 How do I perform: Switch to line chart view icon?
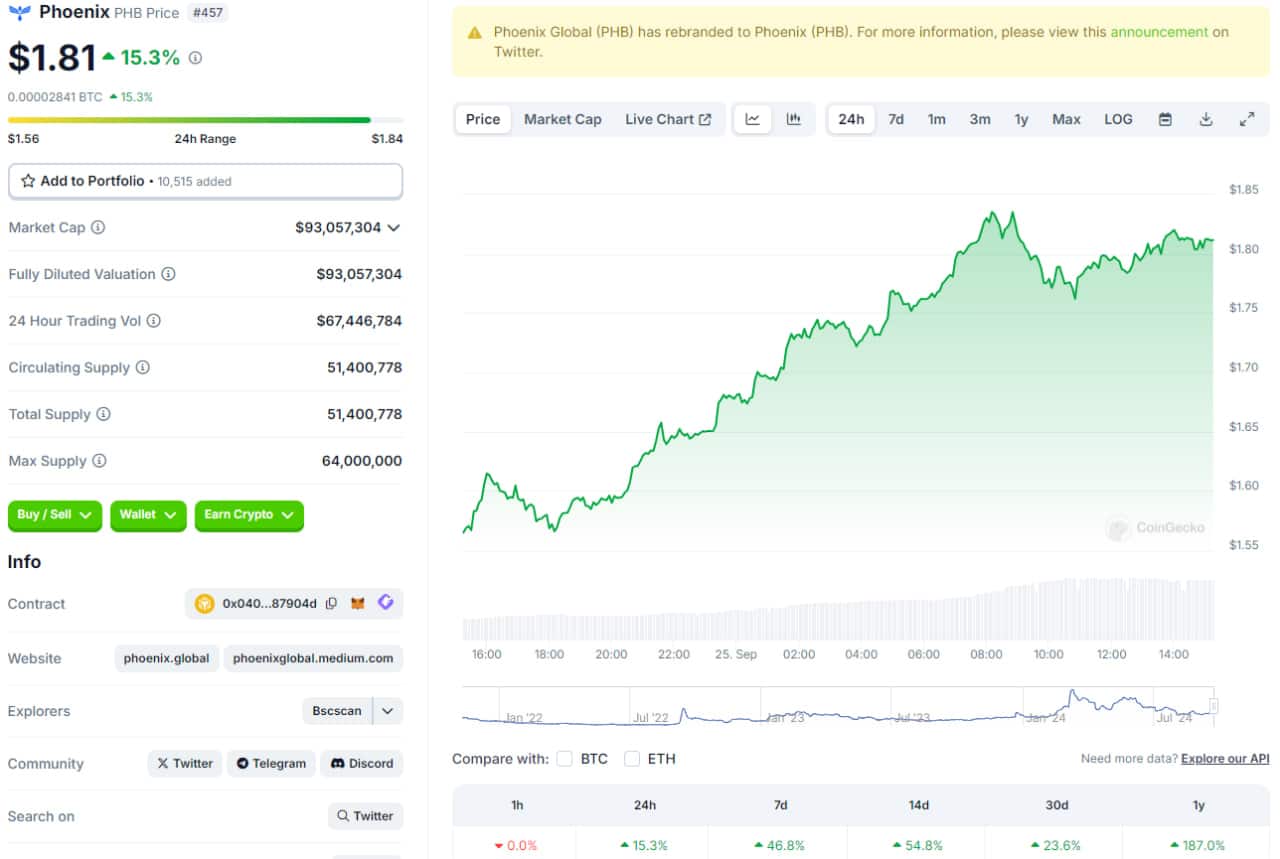(x=753, y=119)
